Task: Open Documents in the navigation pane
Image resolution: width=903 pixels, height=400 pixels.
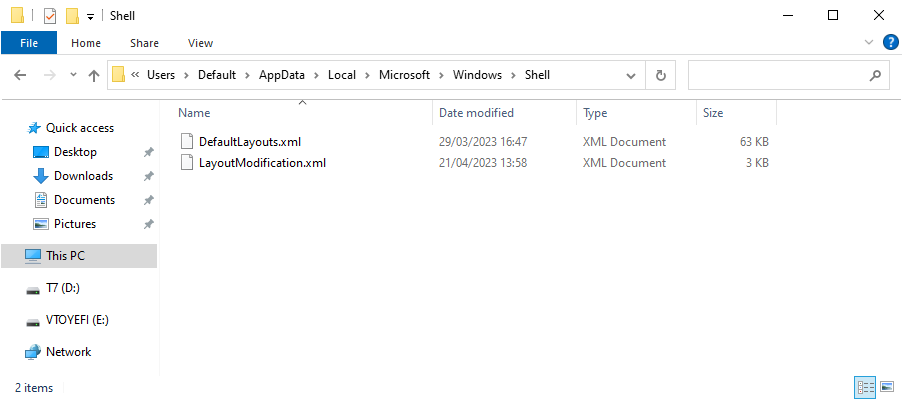Action: click(x=85, y=200)
